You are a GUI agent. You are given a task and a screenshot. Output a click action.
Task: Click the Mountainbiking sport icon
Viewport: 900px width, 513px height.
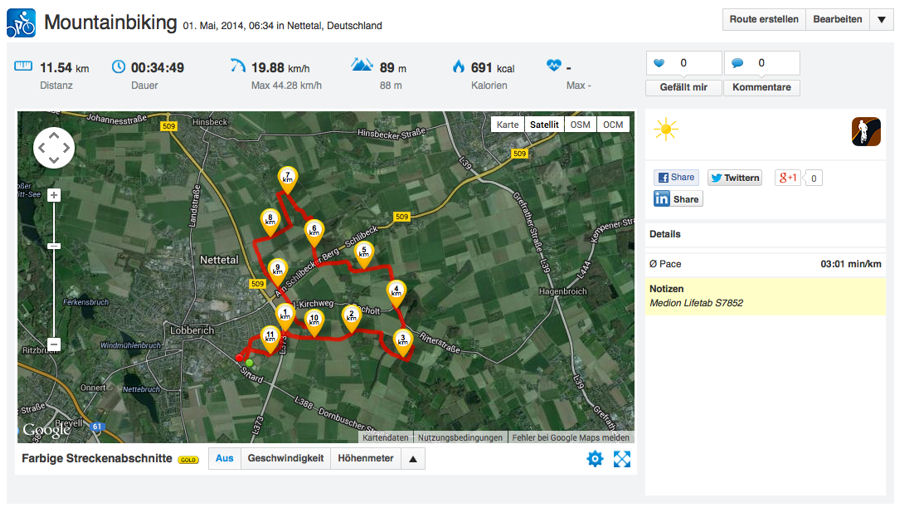point(21,23)
